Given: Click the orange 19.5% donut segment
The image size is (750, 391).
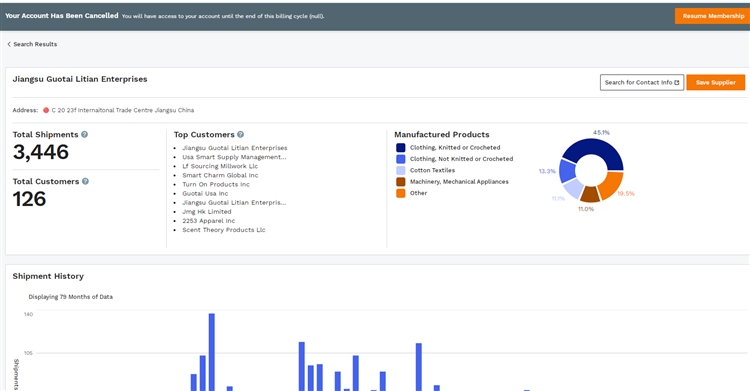Looking at the screenshot, I should tap(611, 186).
